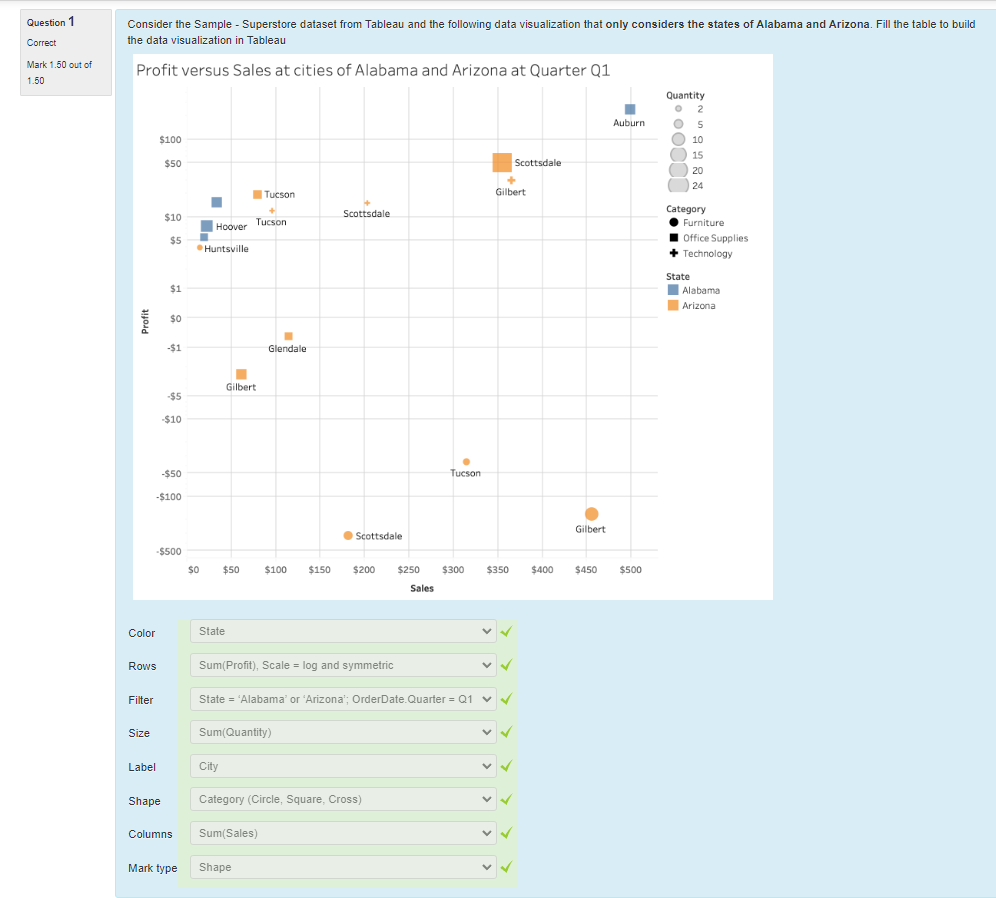996x898 pixels.
Task: Open the Shape dropdown with Category option
Action: tap(343, 800)
